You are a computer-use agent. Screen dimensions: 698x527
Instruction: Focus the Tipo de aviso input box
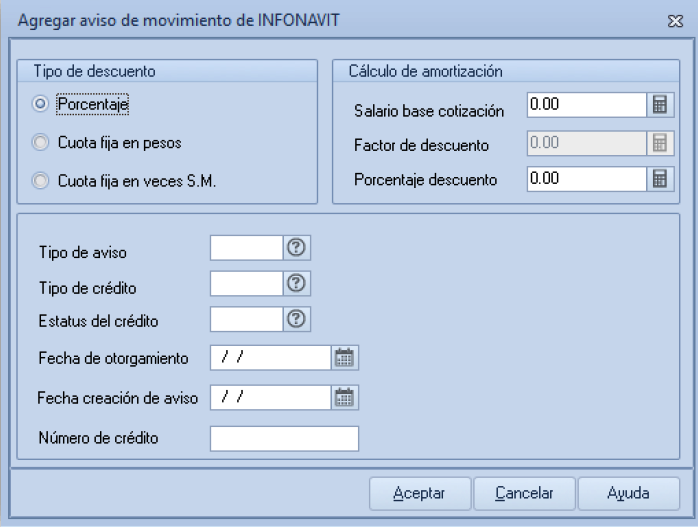pyautogui.click(x=247, y=248)
